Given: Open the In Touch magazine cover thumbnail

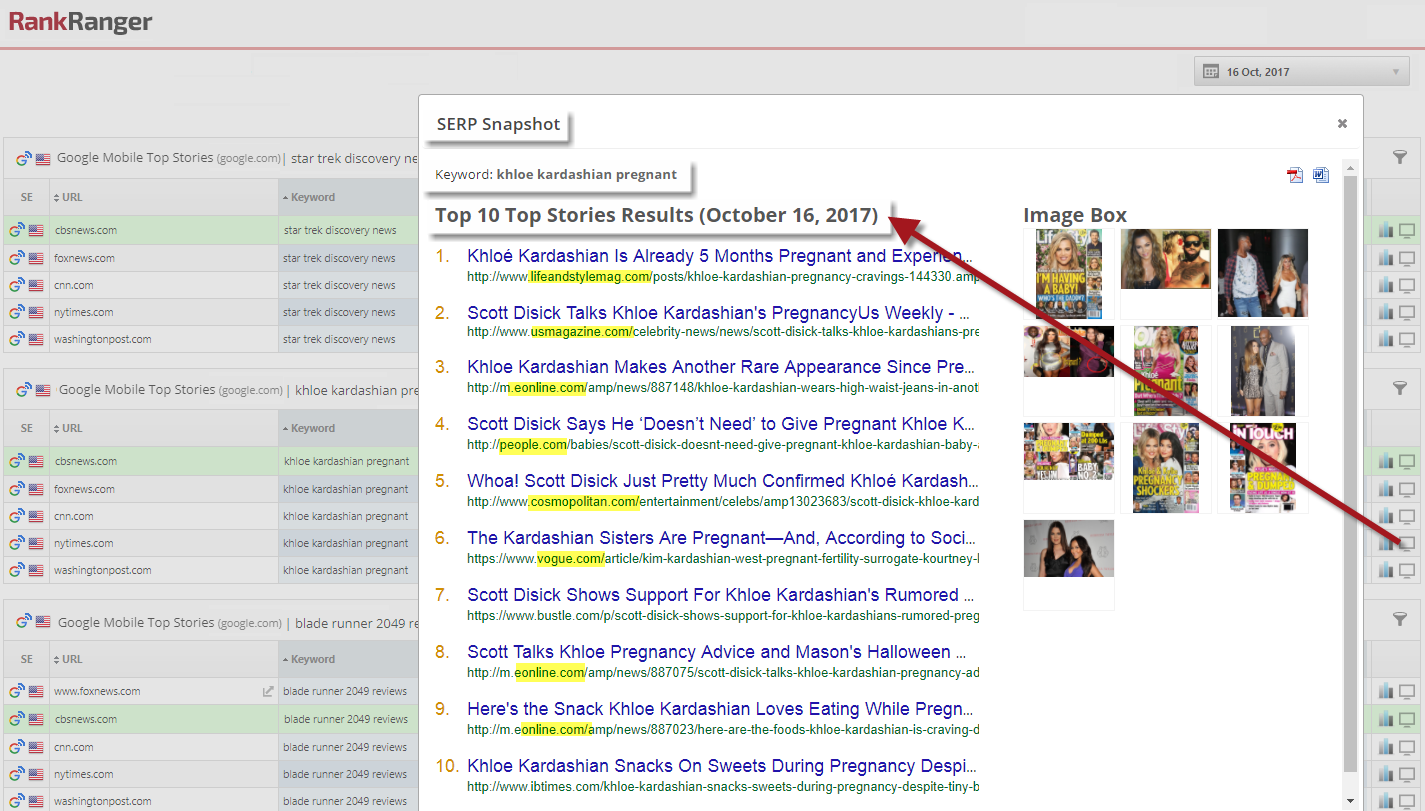Looking at the screenshot, I should (x=1262, y=467).
